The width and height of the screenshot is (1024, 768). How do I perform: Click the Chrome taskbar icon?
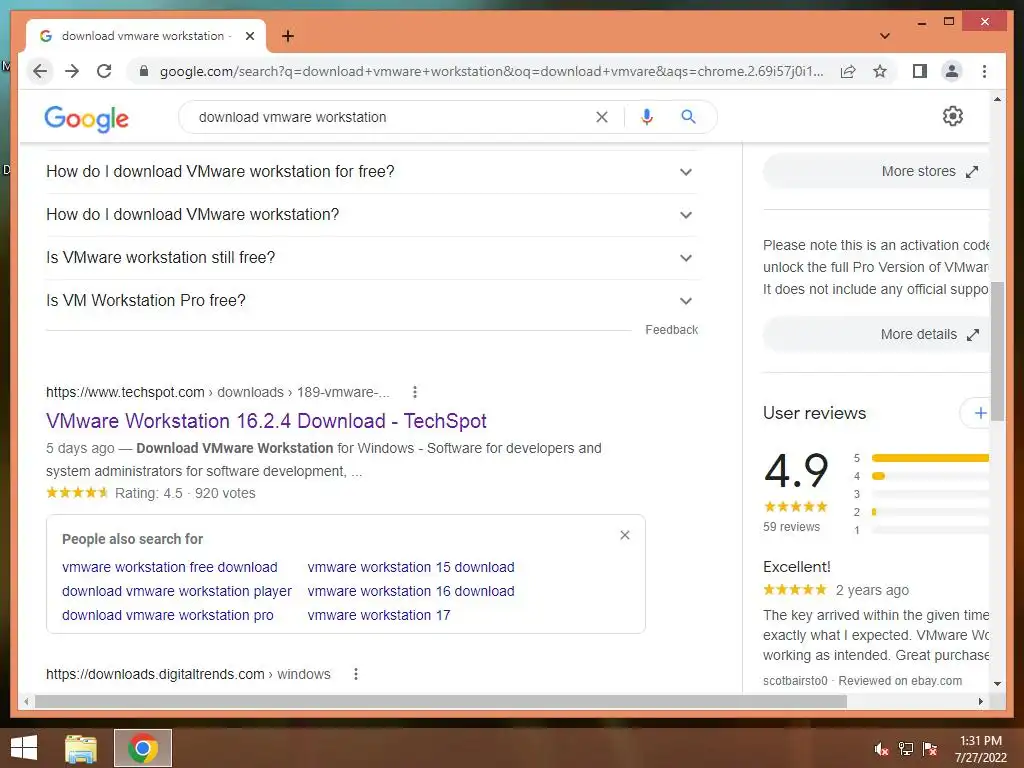coord(143,748)
